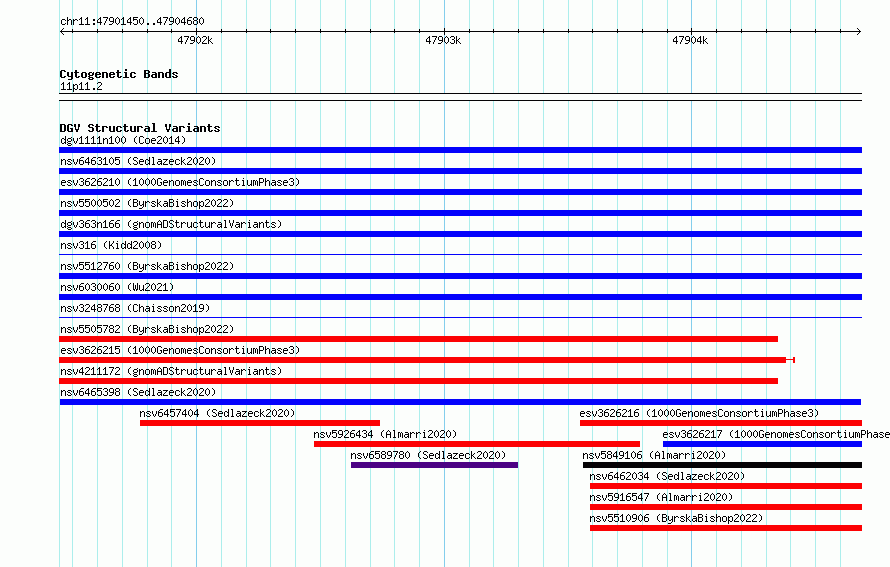This screenshot has width=890, height=567.
Task: Click the blue bar under nsv6465398
Action: [460, 402]
